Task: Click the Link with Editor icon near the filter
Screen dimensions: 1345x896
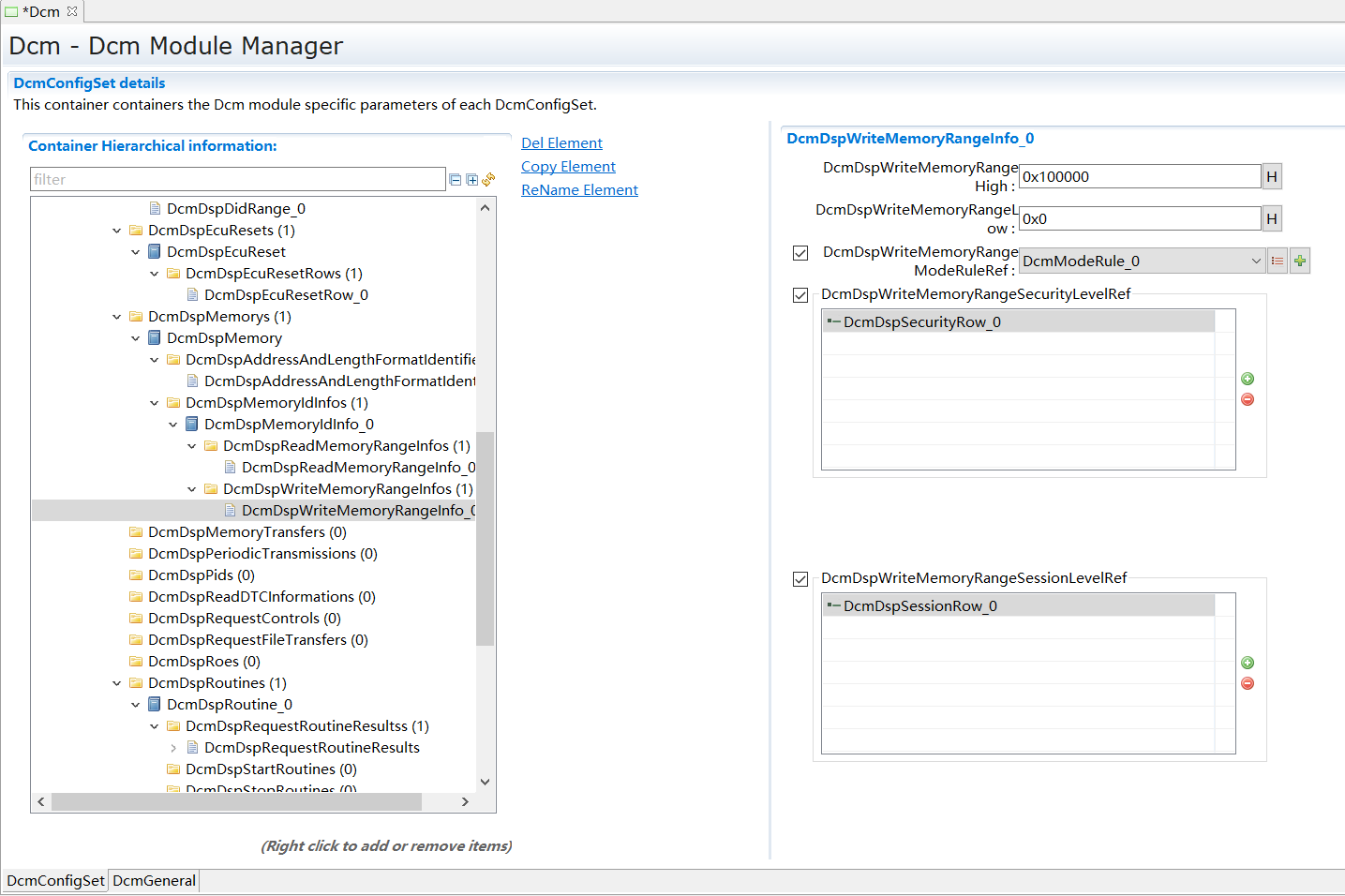Action: [488, 179]
